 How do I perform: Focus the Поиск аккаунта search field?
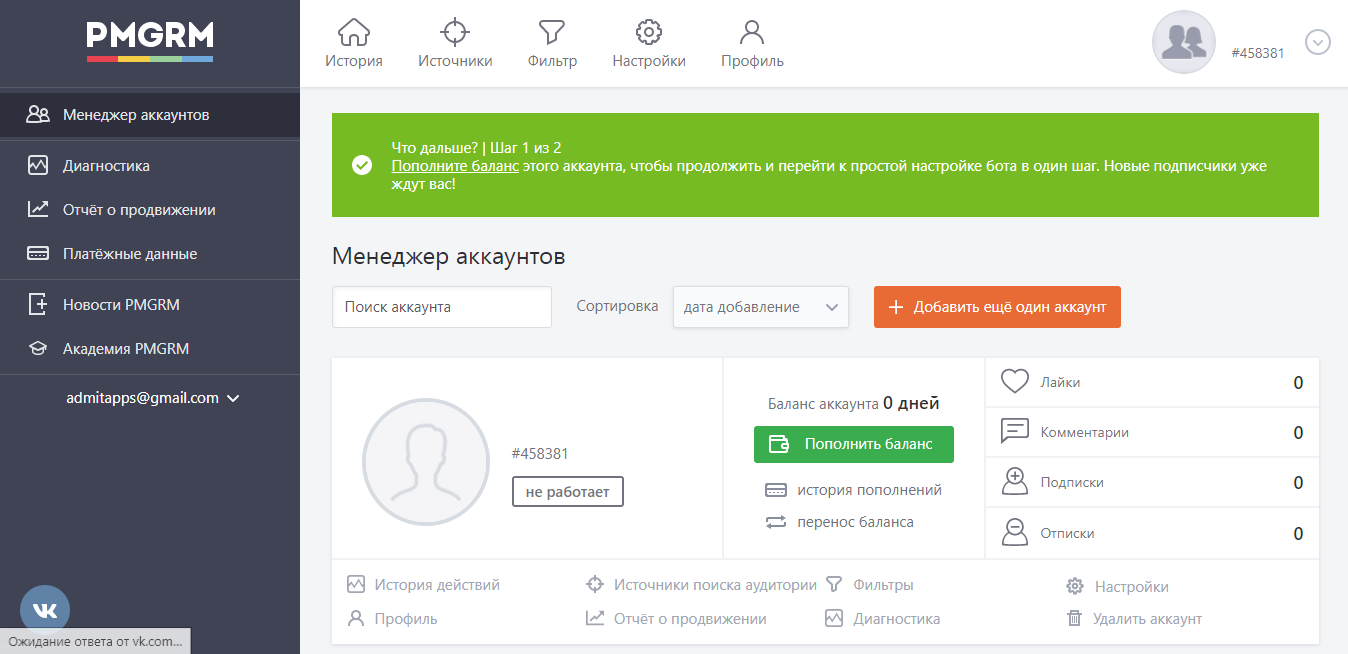[442, 307]
